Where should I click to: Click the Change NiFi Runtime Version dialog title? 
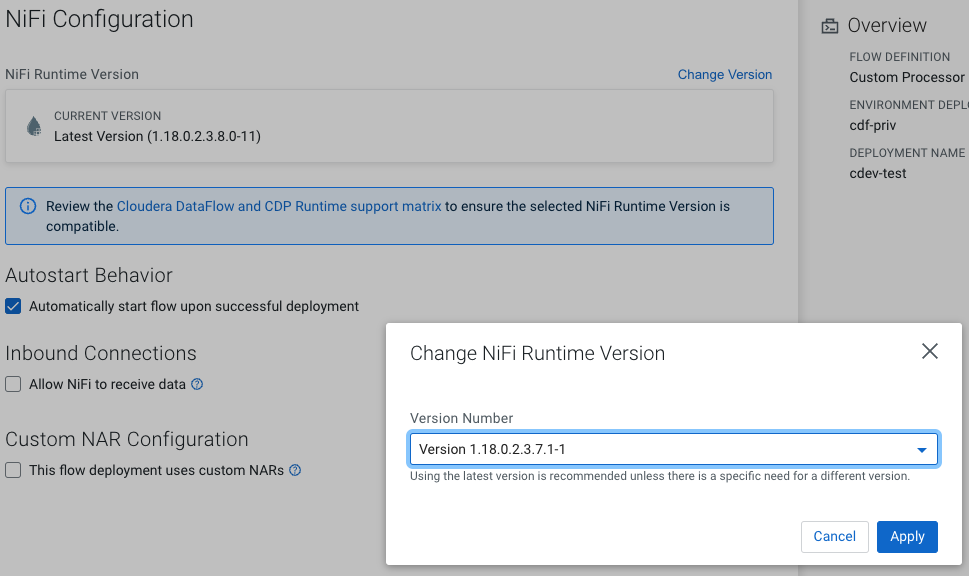click(537, 353)
